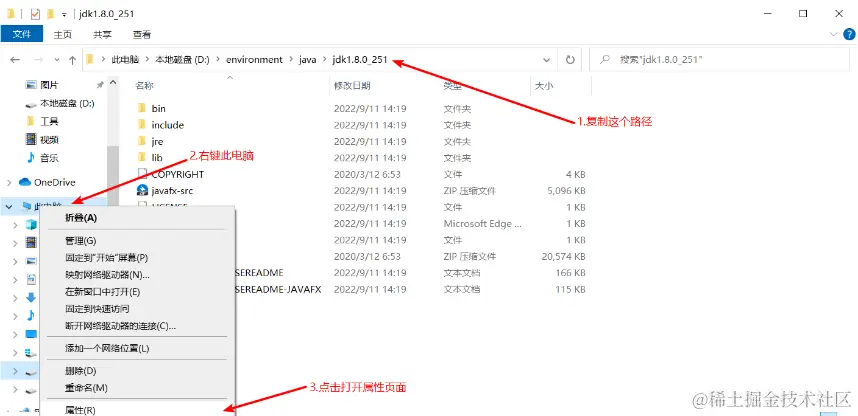Click the sidebar scrollbar up arrow

(x=113, y=83)
